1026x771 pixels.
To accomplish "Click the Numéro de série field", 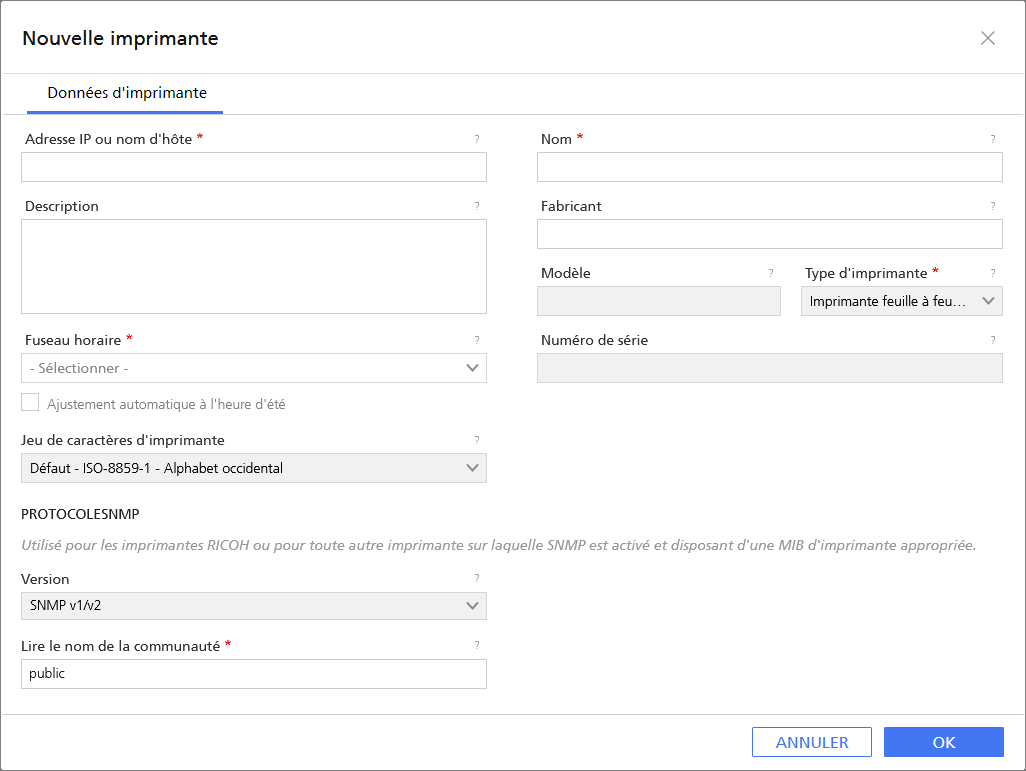I will click(x=770, y=368).
